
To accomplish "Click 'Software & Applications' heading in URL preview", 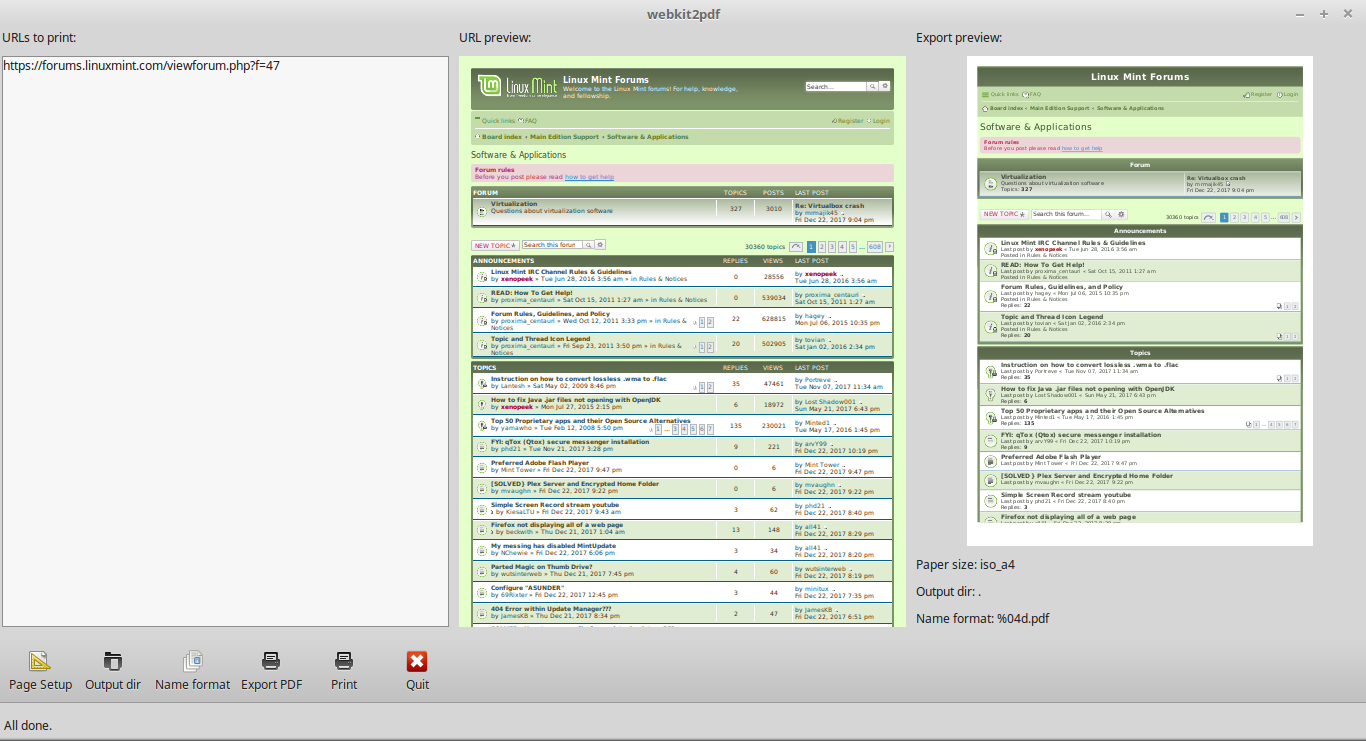I will click(518, 155).
